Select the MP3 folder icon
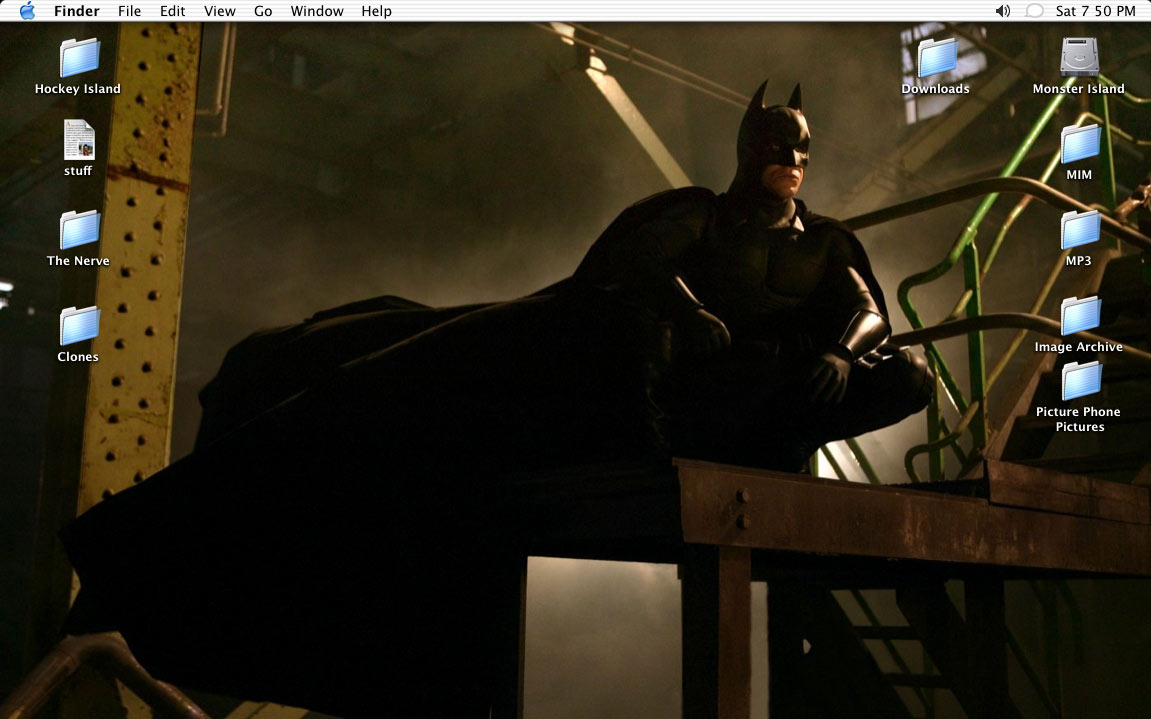Screen dimensions: 1151x719 pyautogui.click(x=1081, y=229)
